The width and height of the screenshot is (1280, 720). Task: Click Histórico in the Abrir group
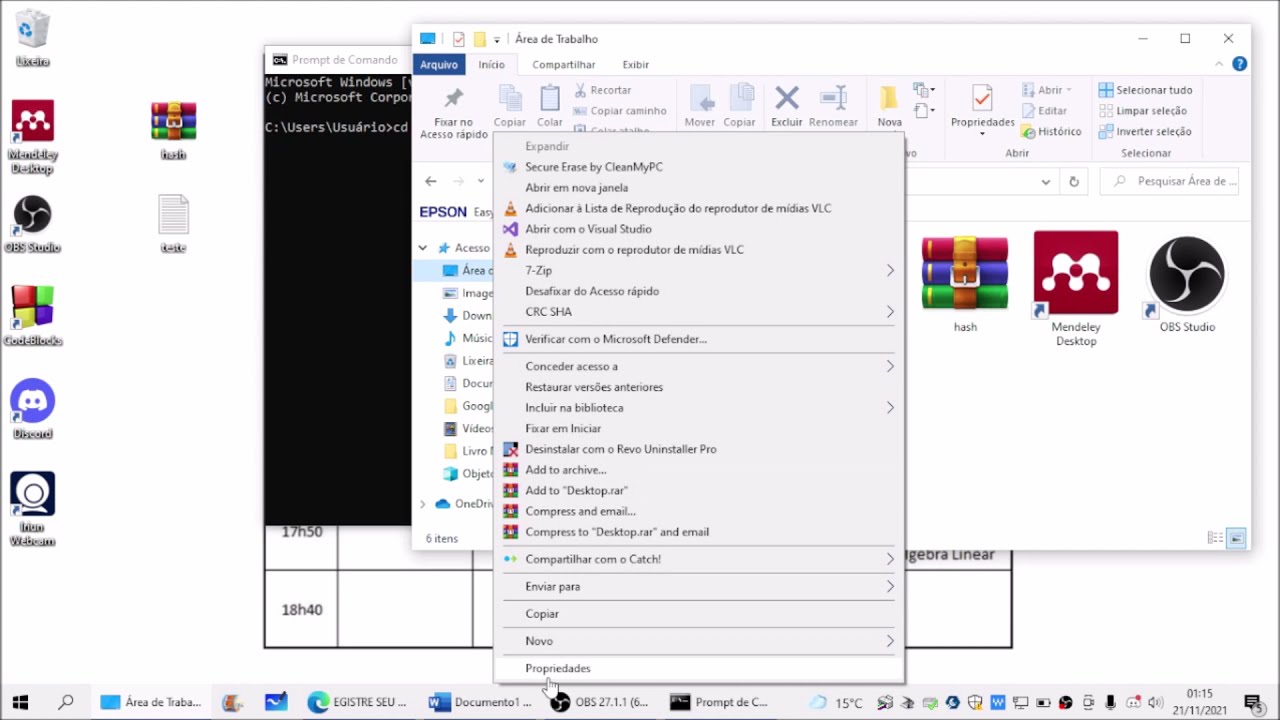tap(1051, 131)
